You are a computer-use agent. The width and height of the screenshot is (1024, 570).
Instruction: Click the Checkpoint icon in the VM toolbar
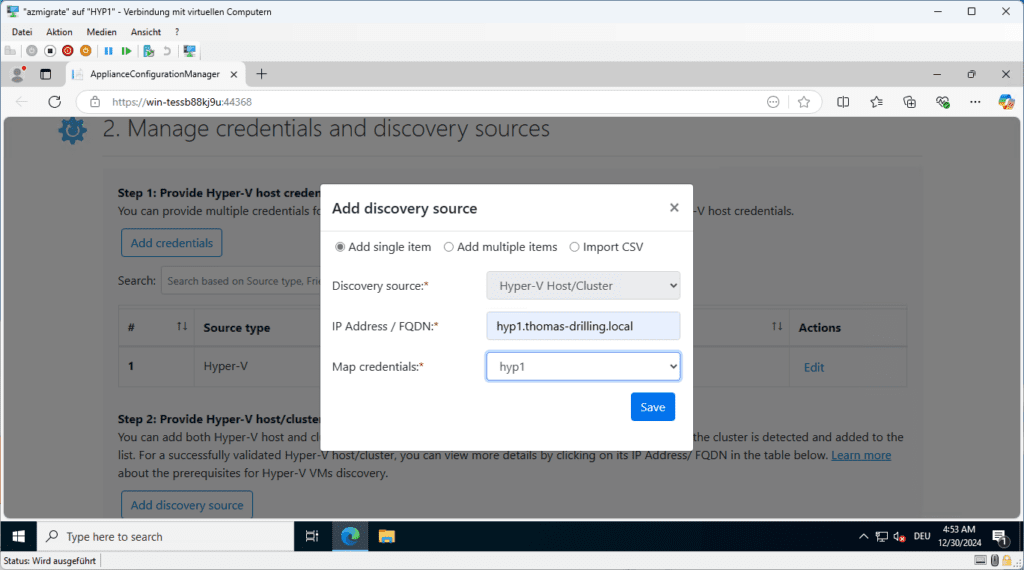[149, 51]
